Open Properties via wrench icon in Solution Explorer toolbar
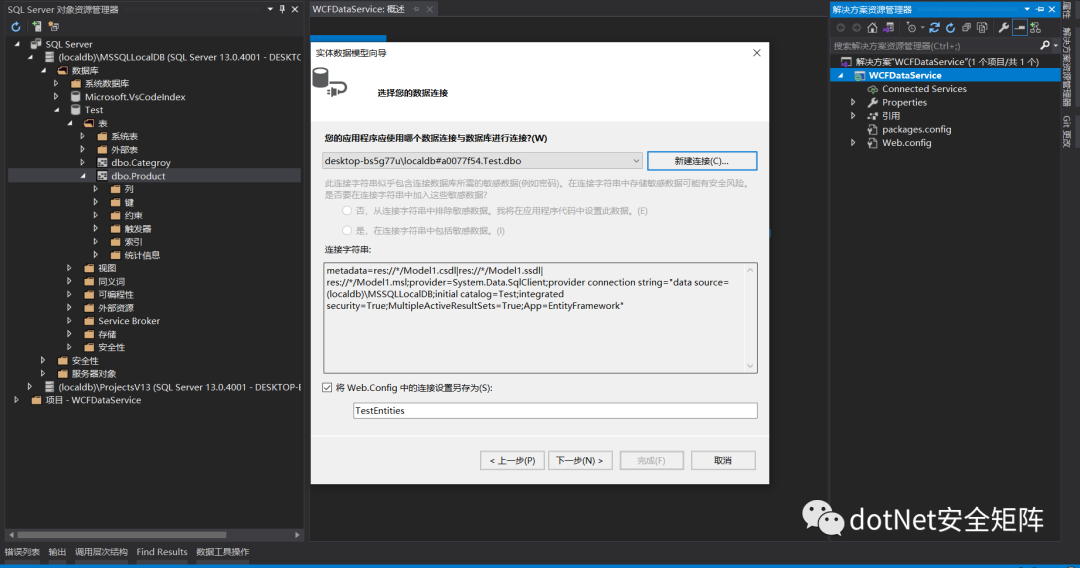1080x568 pixels. click(1004, 28)
